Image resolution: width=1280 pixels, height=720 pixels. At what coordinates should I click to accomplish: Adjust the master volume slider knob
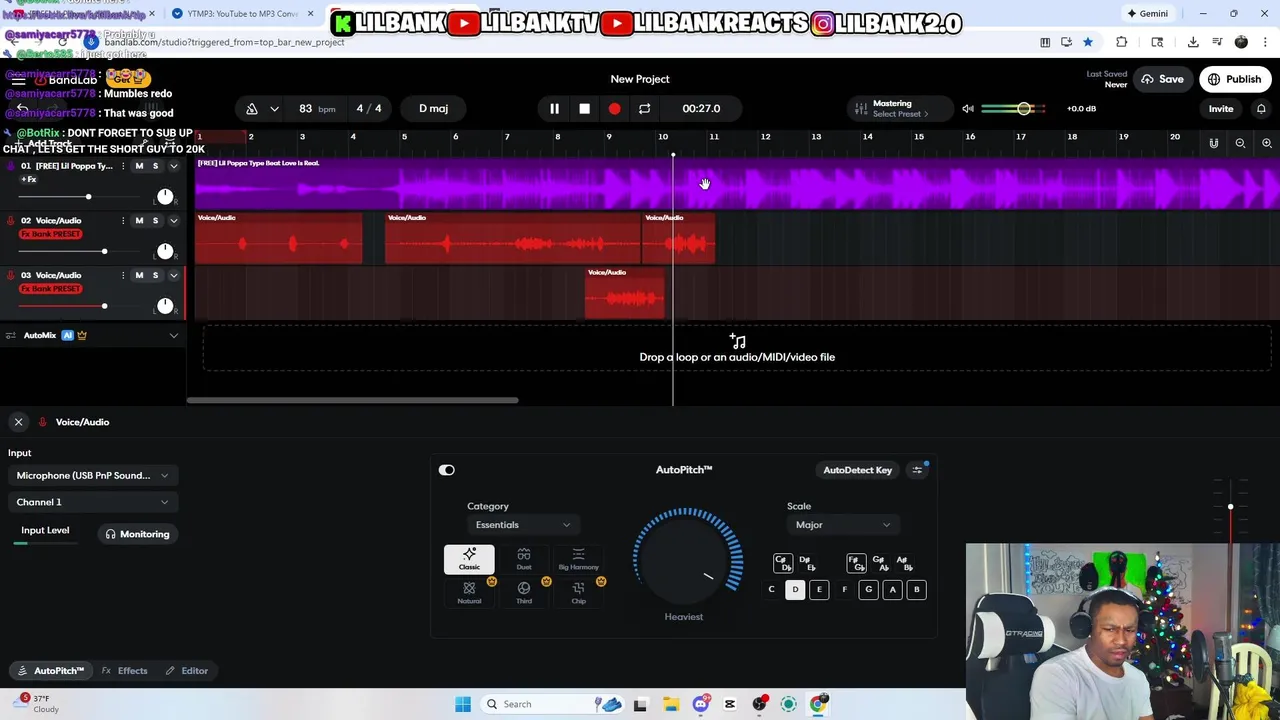click(x=1024, y=108)
